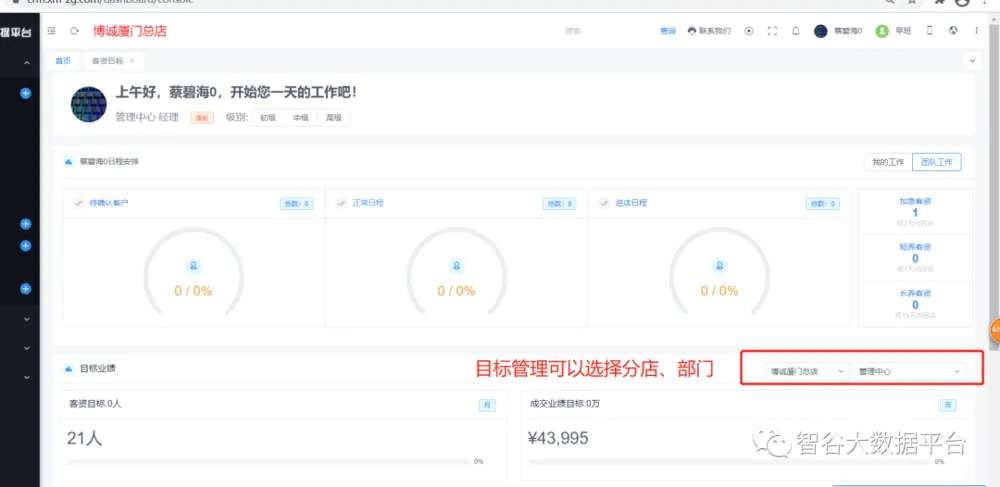
Task: Select the 初级 level option
Action: (x=267, y=118)
